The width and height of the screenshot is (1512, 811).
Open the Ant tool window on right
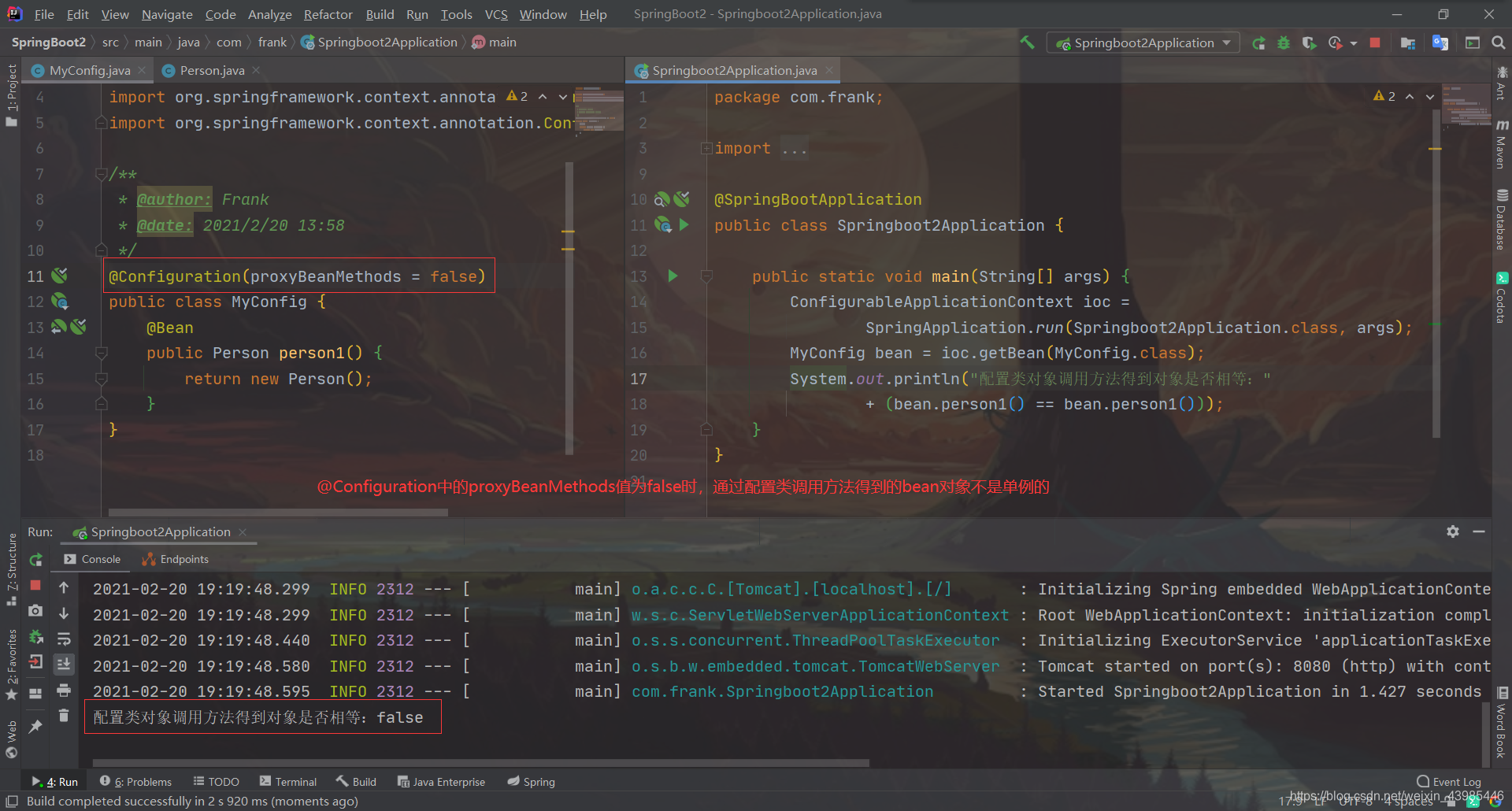[1502, 83]
